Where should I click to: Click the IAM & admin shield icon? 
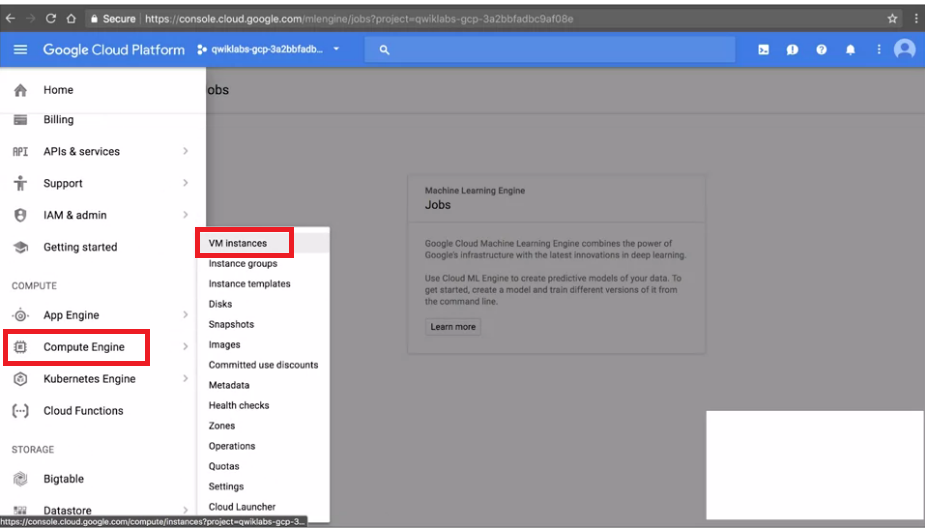tap(20, 215)
